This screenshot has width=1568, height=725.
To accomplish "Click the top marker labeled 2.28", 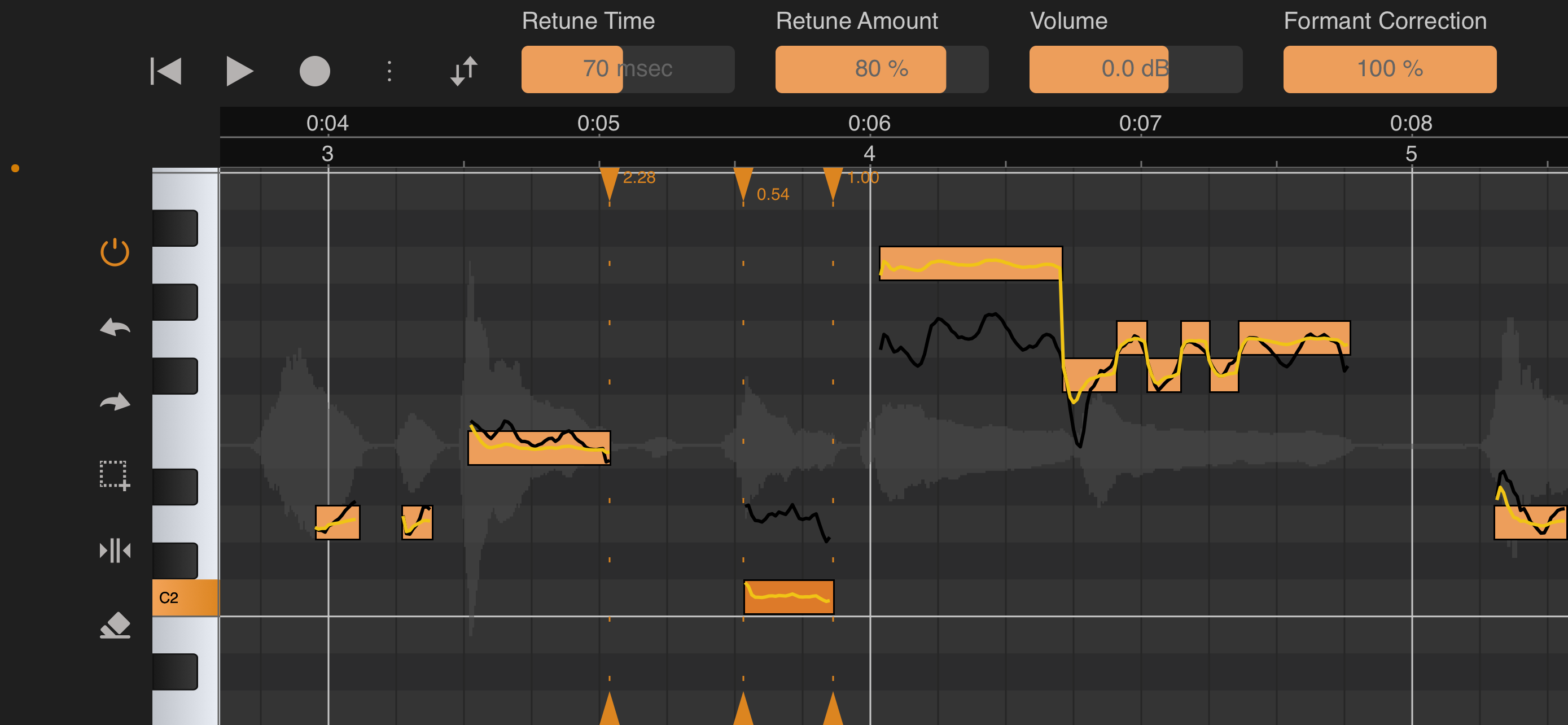I will click(x=609, y=184).
